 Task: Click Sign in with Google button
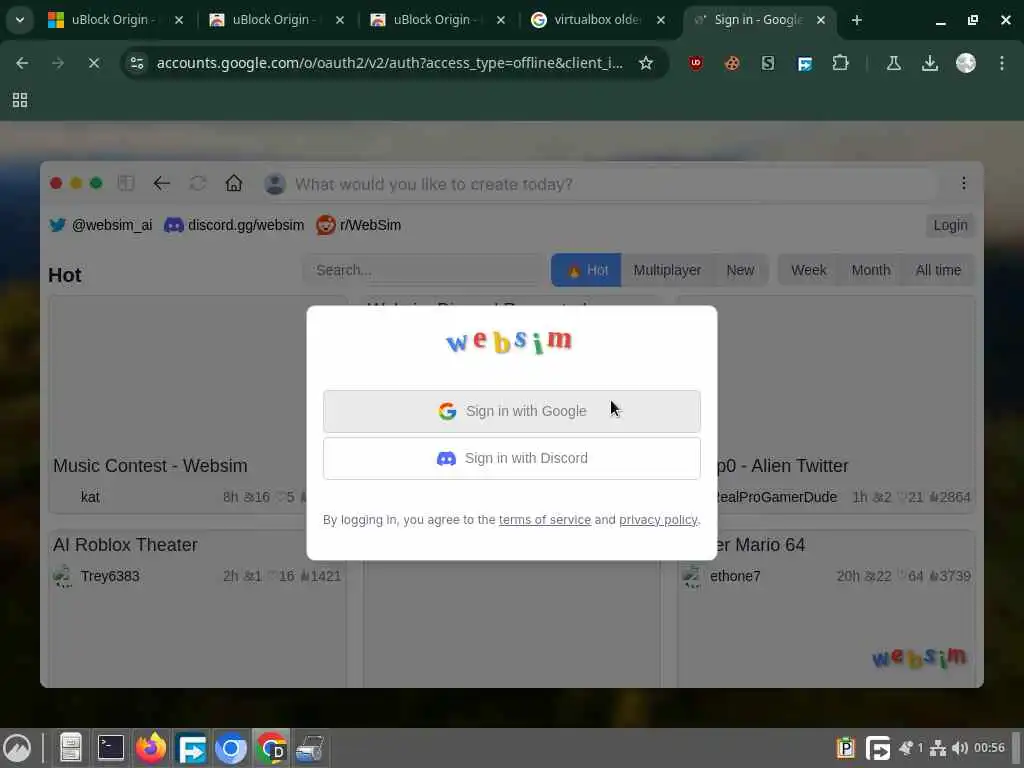512,411
